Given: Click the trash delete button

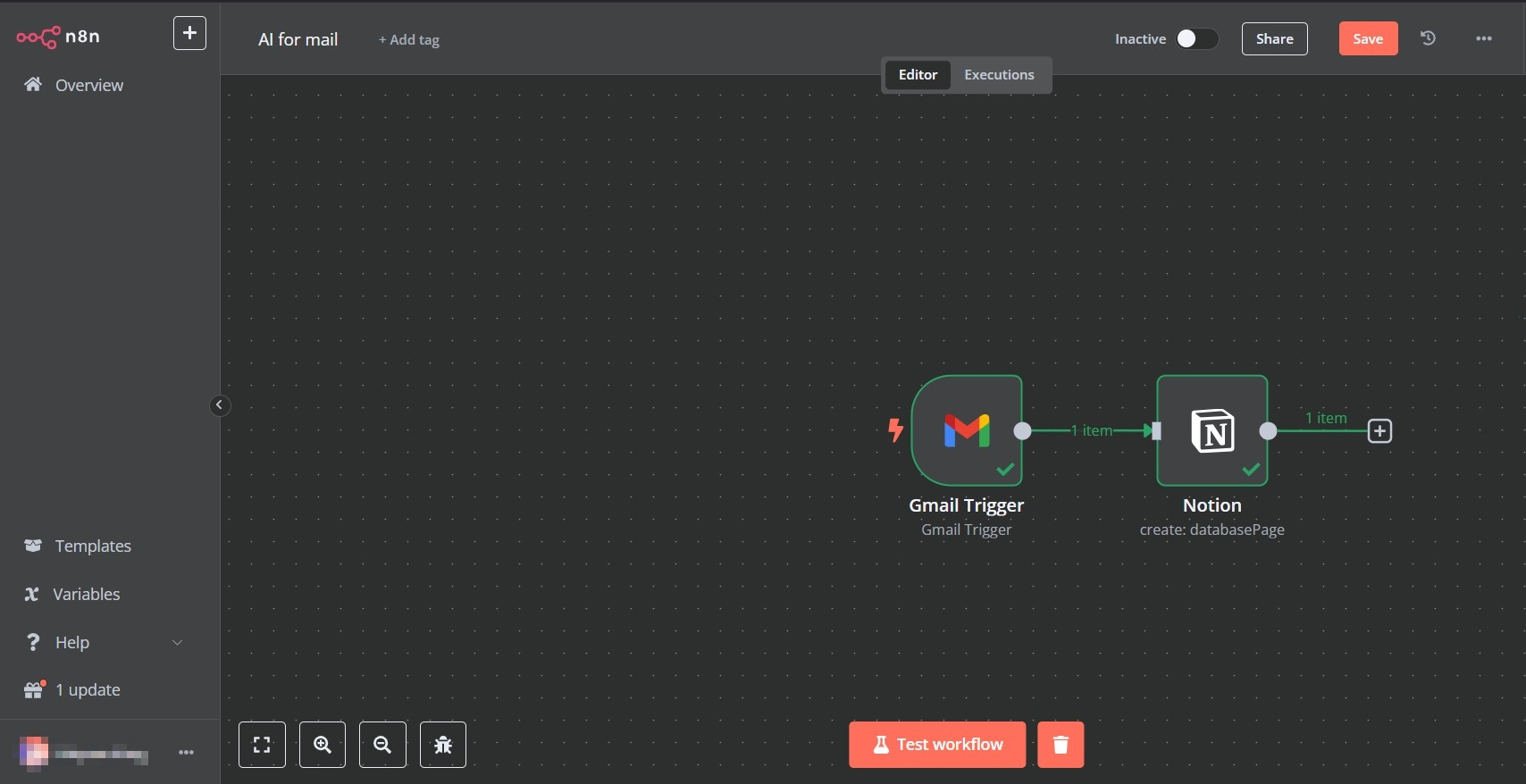Looking at the screenshot, I should (x=1061, y=745).
